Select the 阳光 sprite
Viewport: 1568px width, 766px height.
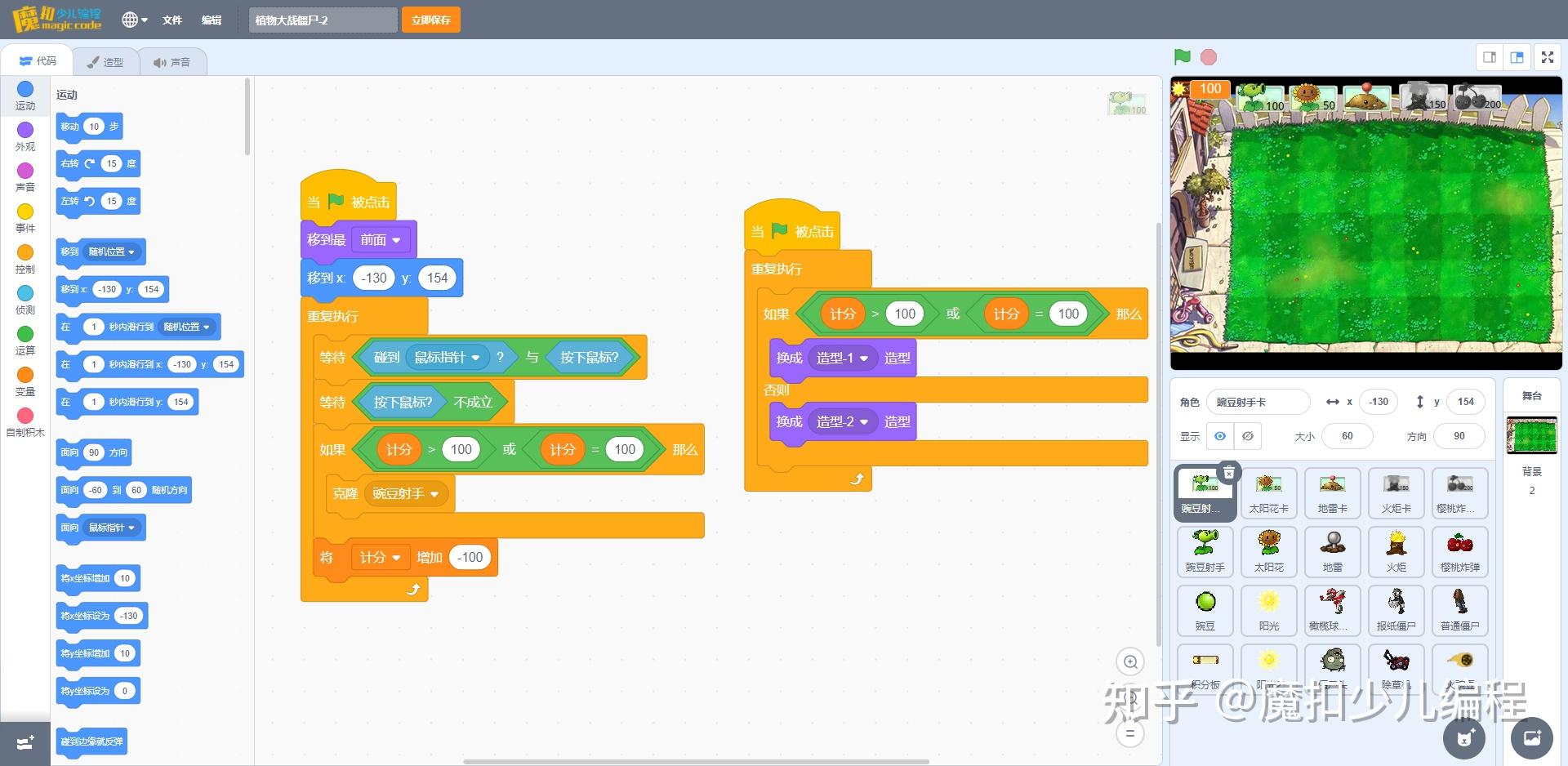pos(1269,611)
